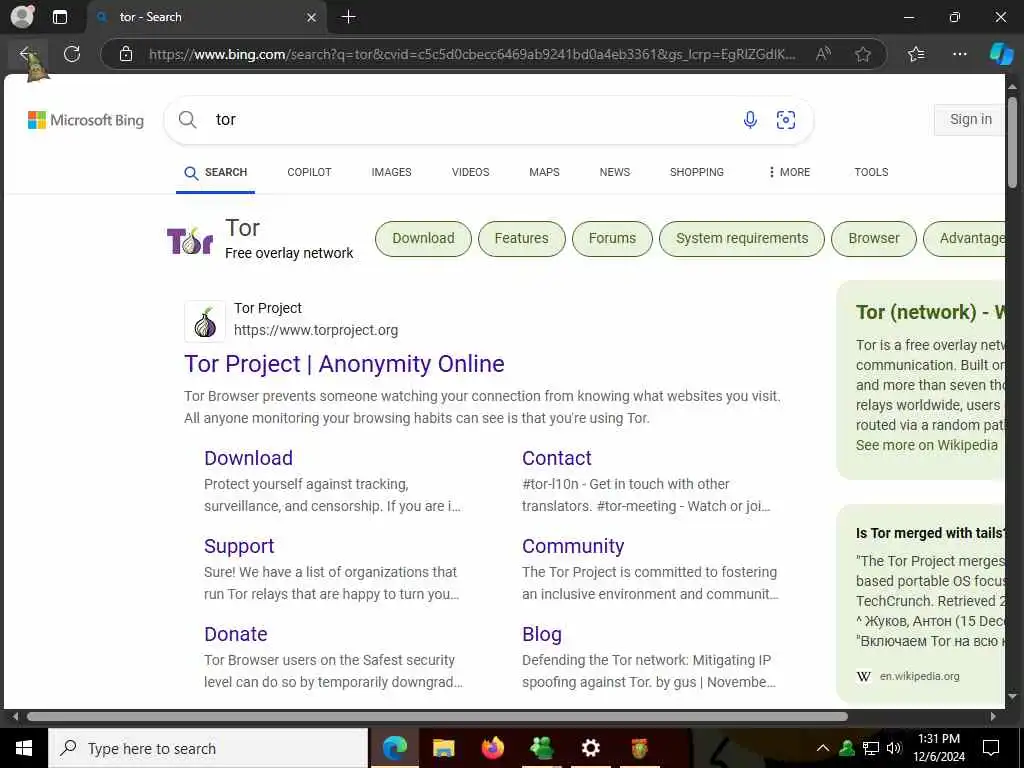Open the notification center icon
Screen dimensions: 1024x768
point(991,748)
